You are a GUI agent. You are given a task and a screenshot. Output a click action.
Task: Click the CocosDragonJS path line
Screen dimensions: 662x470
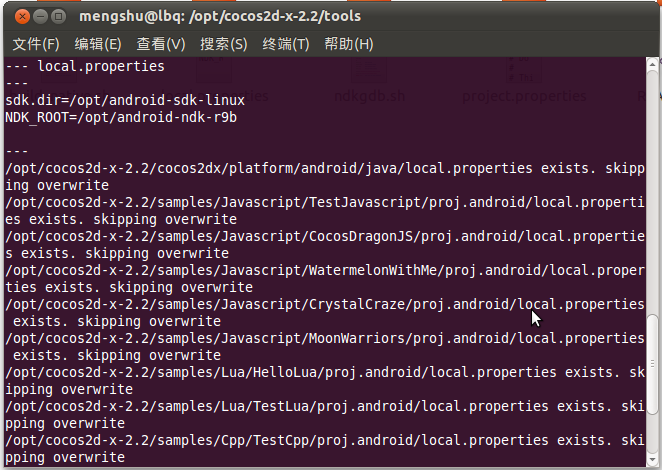(325, 236)
